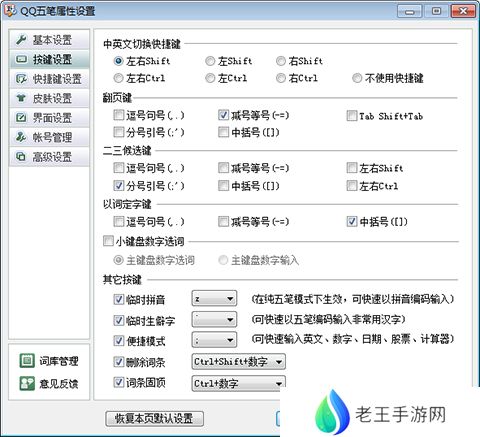Select 主键盘数字选词 radio button
480x437 pixels.
pyautogui.click(x=118, y=260)
